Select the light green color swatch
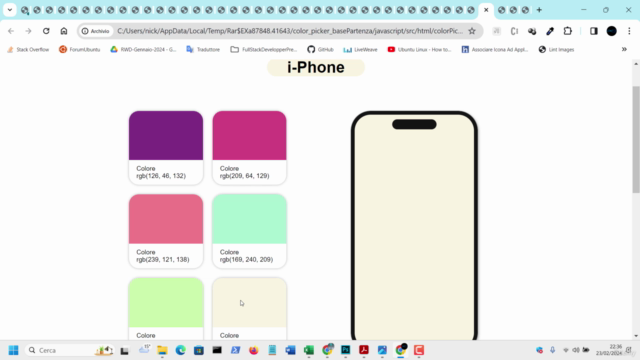This screenshot has width=640, height=360. coord(166,303)
